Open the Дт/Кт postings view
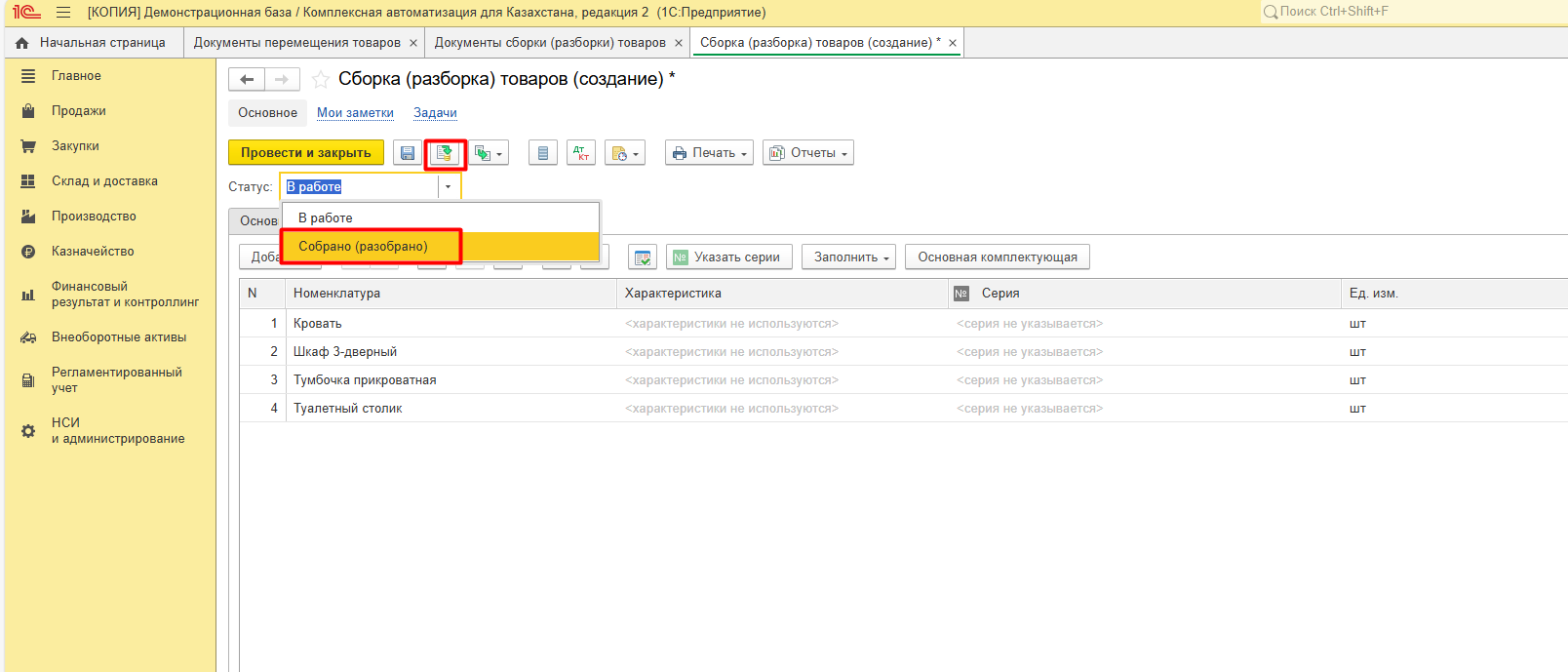The width and height of the screenshot is (1568, 672). point(581,153)
